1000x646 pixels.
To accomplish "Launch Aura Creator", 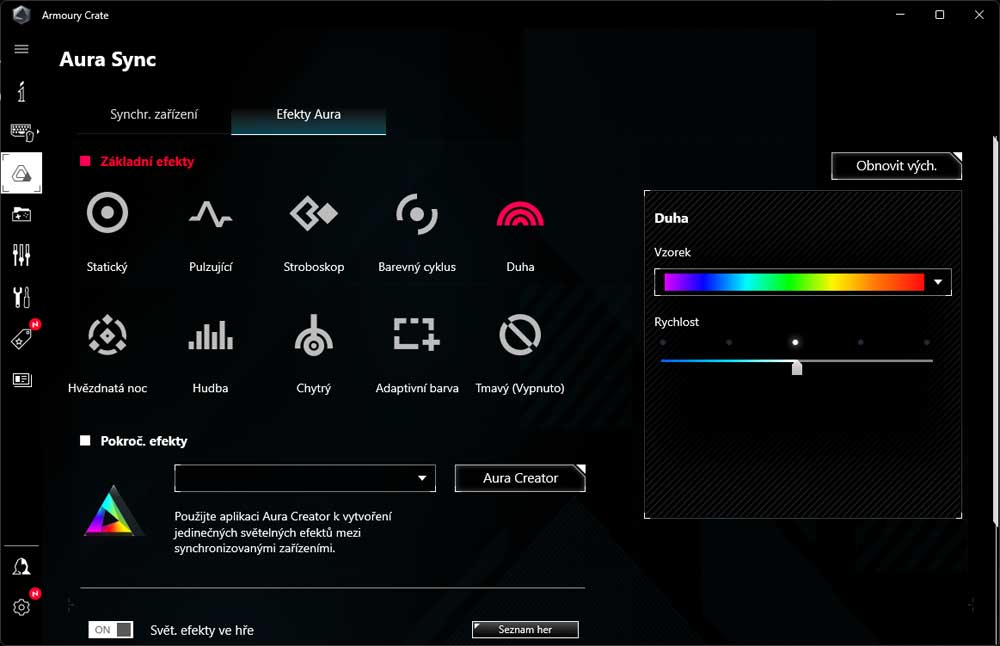I will point(519,478).
